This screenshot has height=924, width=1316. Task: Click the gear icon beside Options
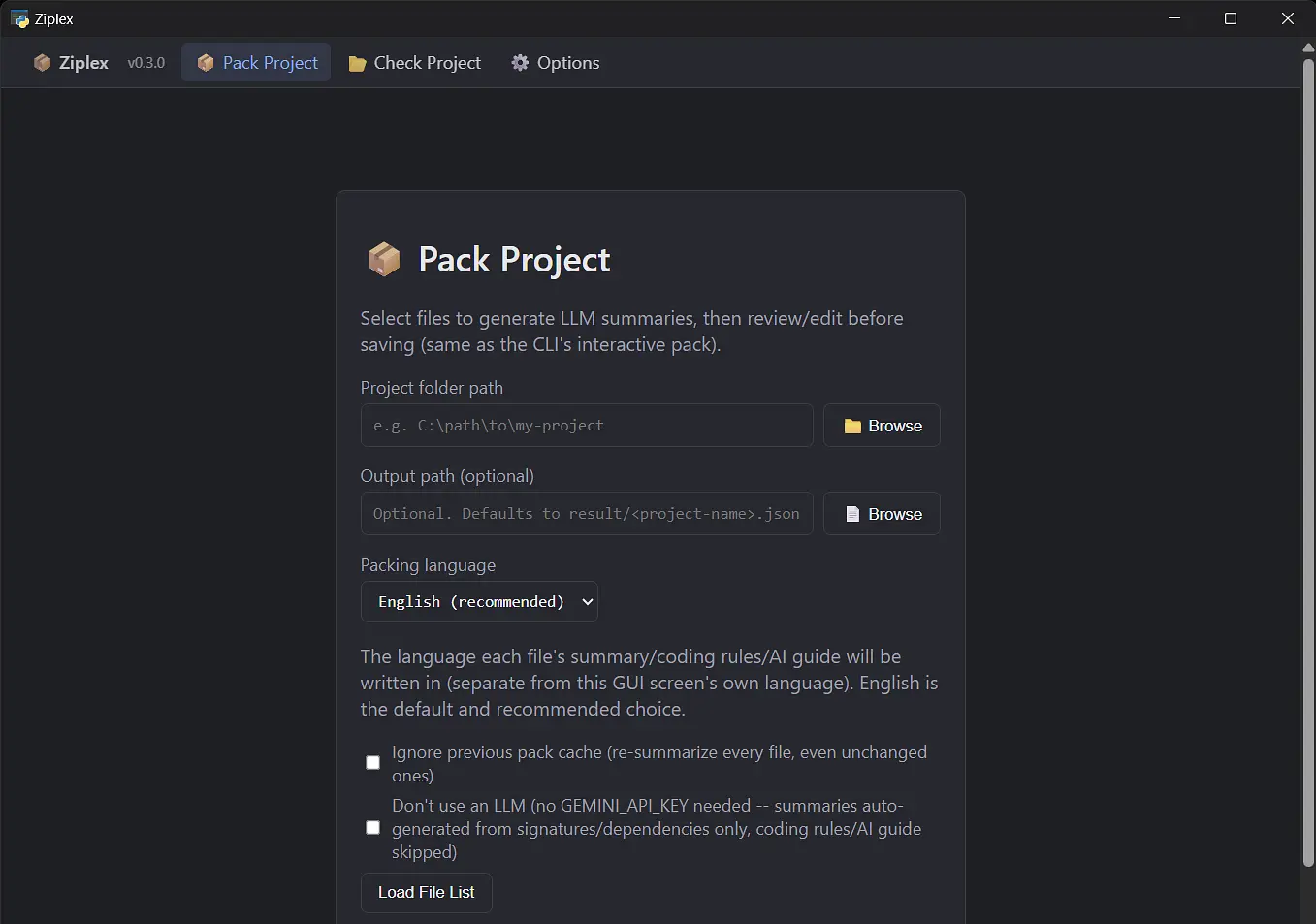click(x=520, y=63)
